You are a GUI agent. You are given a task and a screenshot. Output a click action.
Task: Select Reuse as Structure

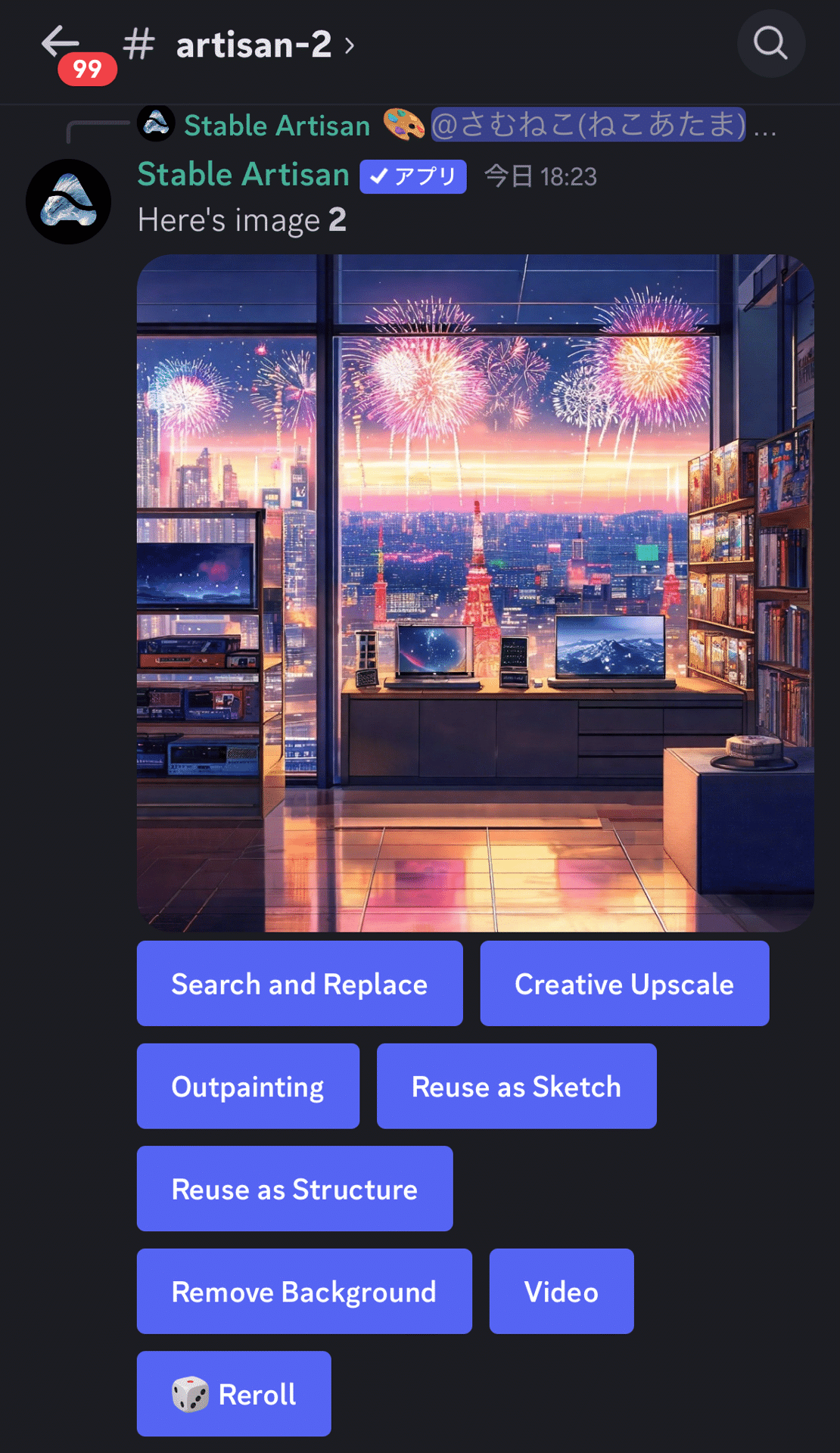(x=295, y=1189)
